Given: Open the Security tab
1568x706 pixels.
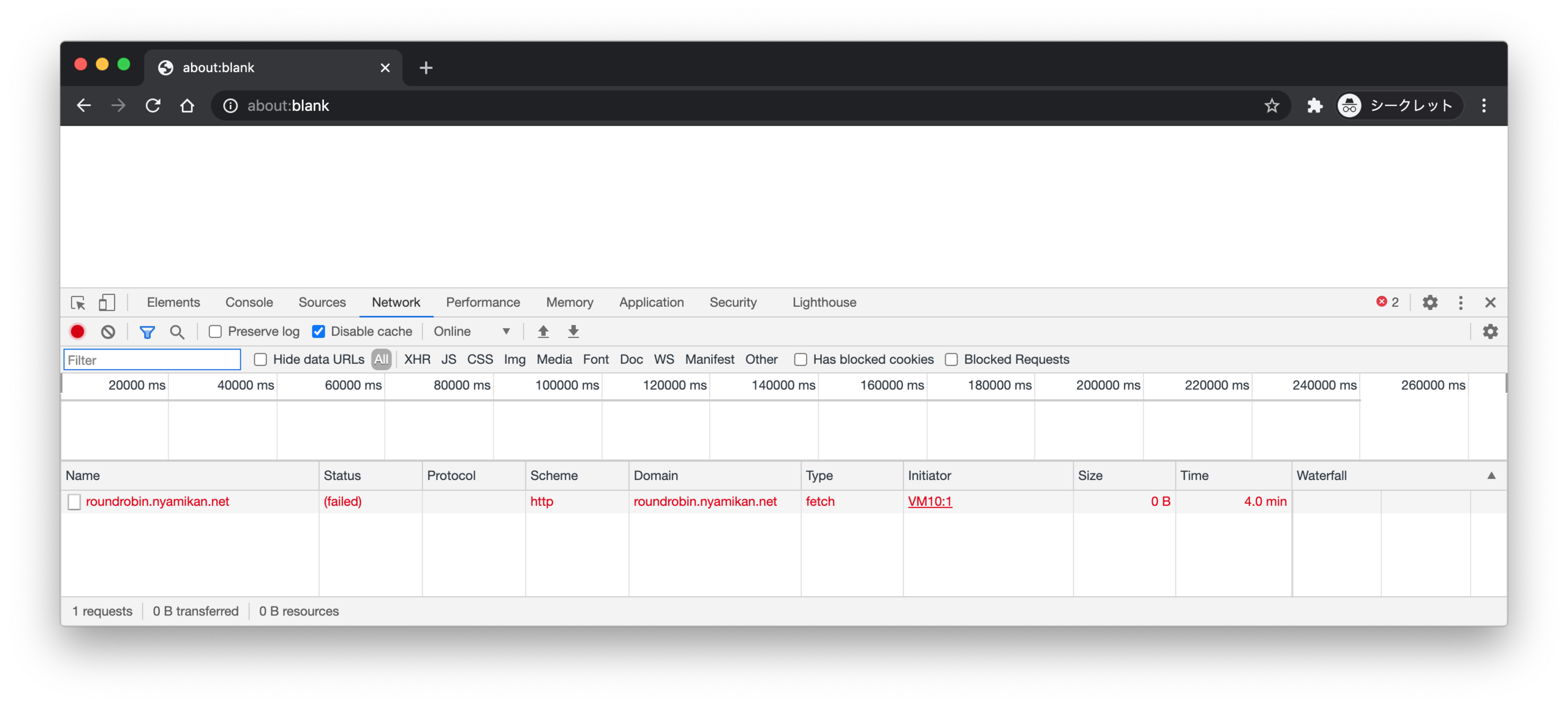Looking at the screenshot, I should (x=733, y=302).
